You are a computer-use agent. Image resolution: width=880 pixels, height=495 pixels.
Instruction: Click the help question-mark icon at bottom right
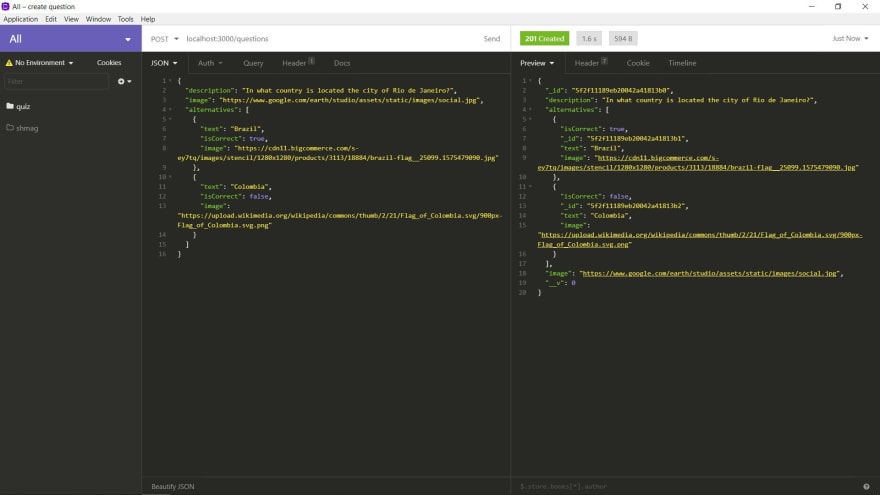tap(866, 487)
